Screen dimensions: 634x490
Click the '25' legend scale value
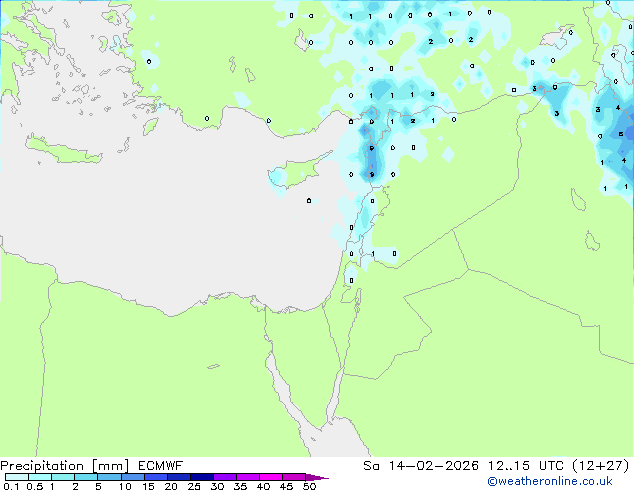[x=194, y=486]
